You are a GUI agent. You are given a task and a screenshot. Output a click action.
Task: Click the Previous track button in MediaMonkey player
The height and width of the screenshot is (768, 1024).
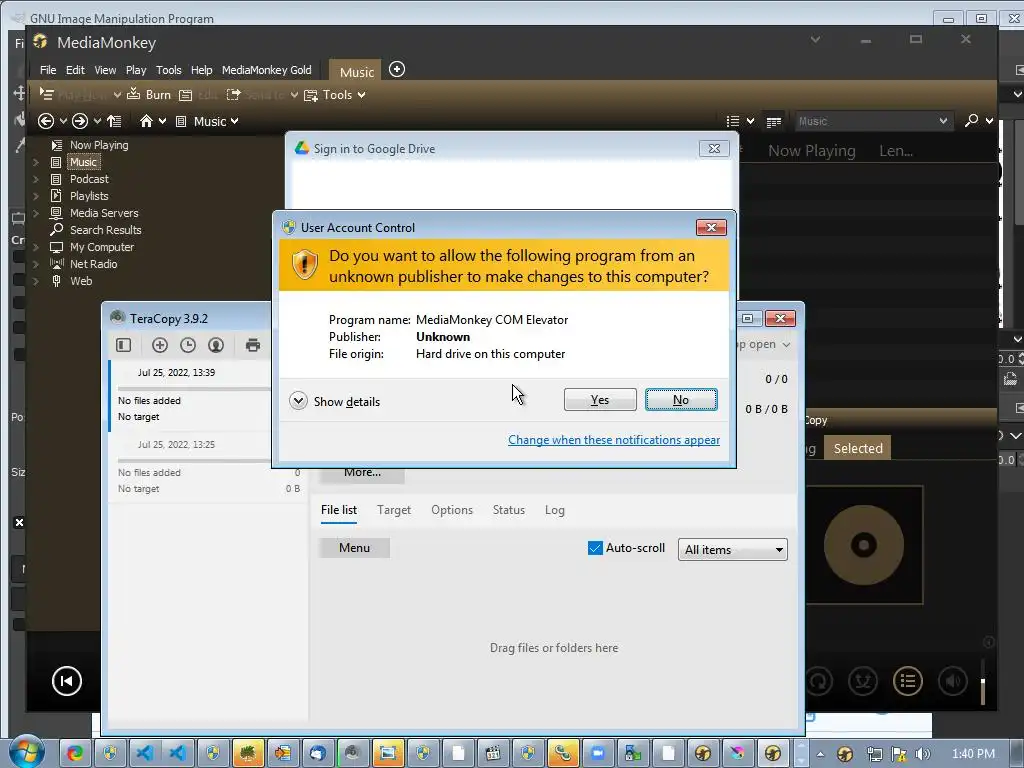tap(67, 681)
